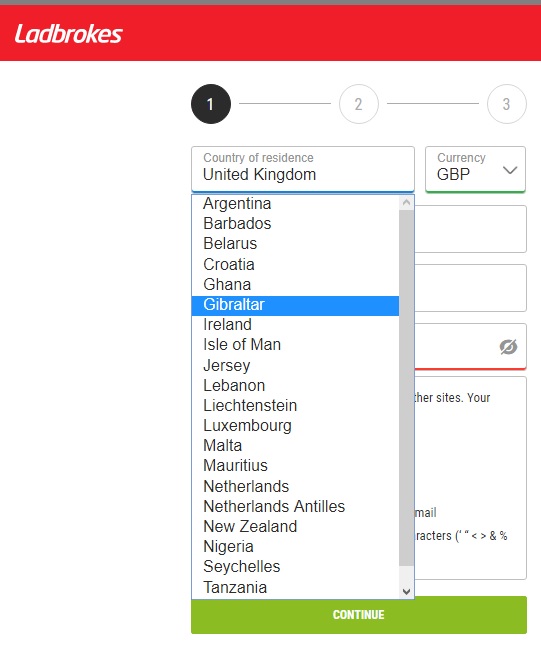The image size is (541, 651).
Task: Click the Country of residence field
Action: pos(303,169)
